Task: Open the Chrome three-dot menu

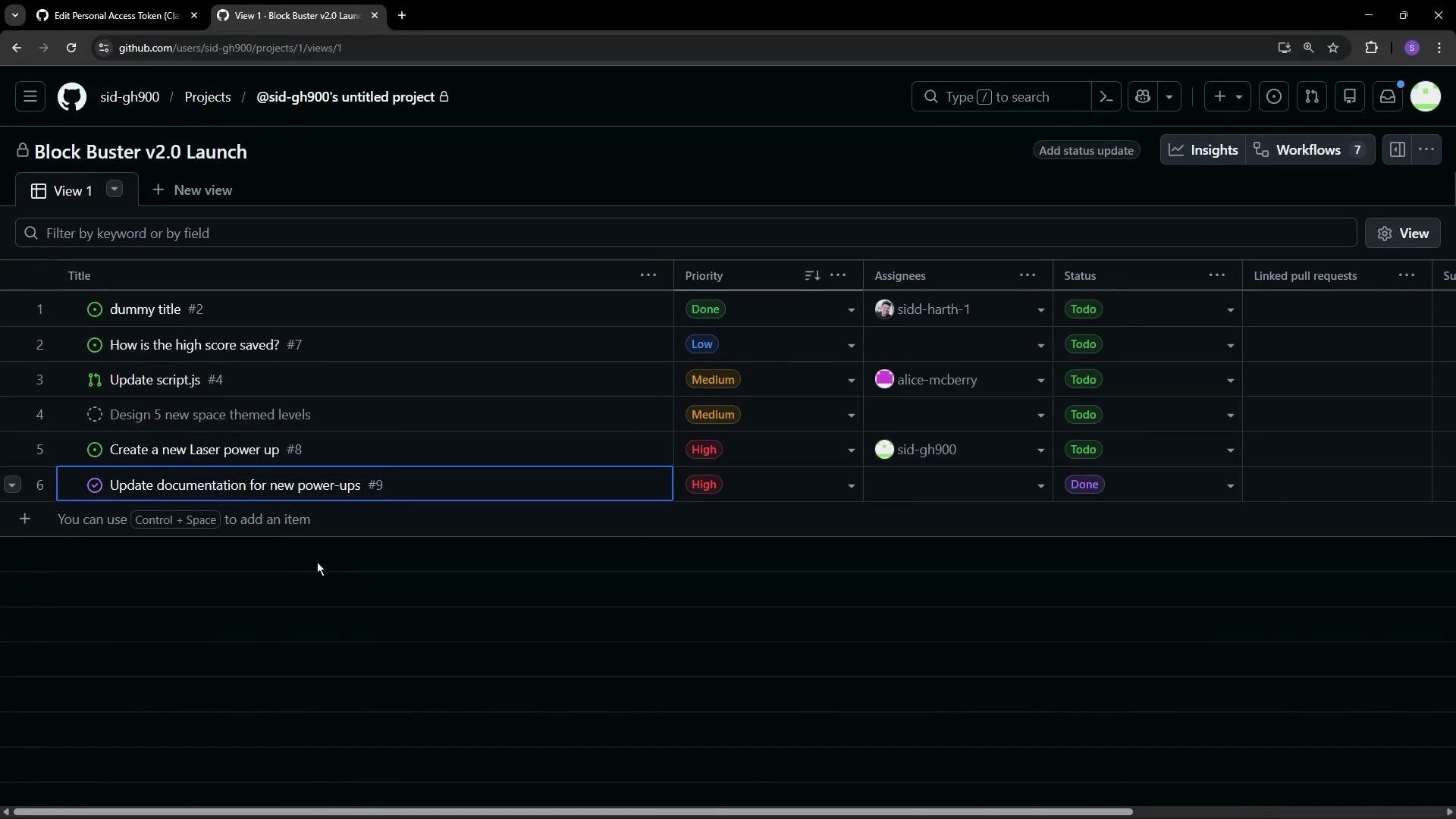Action: pyautogui.click(x=1439, y=48)
